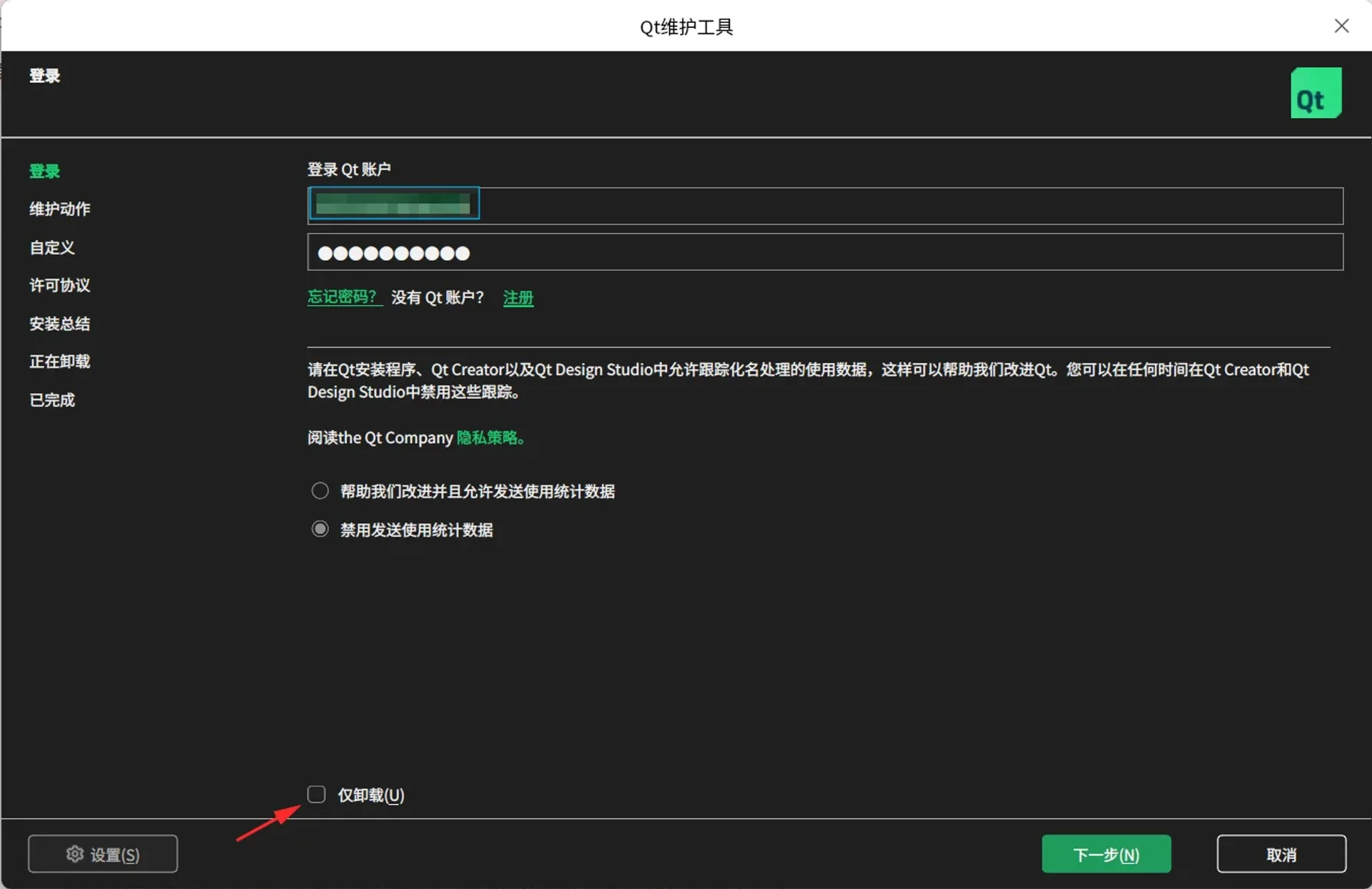
Task: Select the 许可协议 step in sidebar
Action: tap(59, 285)
